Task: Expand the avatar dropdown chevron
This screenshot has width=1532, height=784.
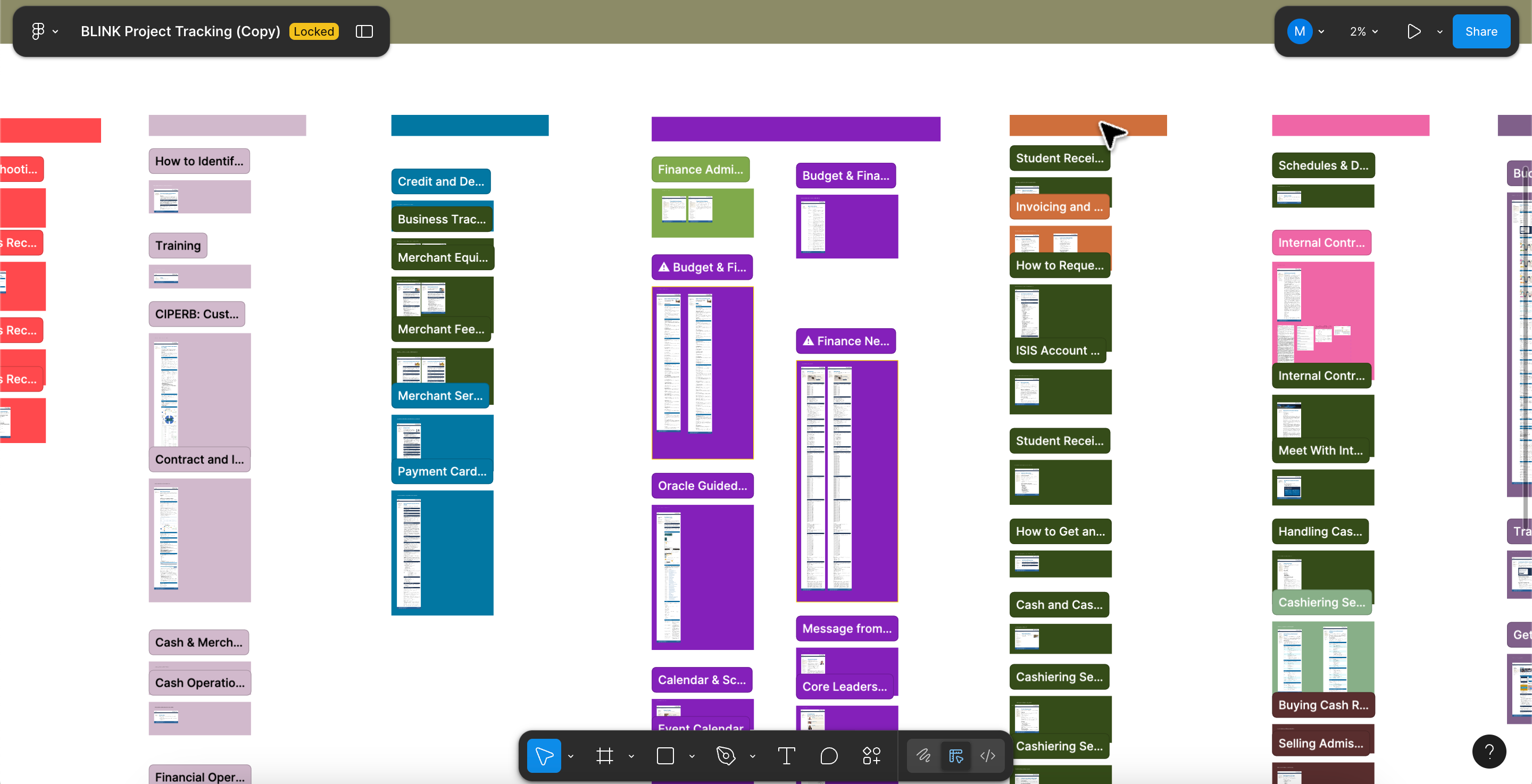Action: [x=1321, y=31]
